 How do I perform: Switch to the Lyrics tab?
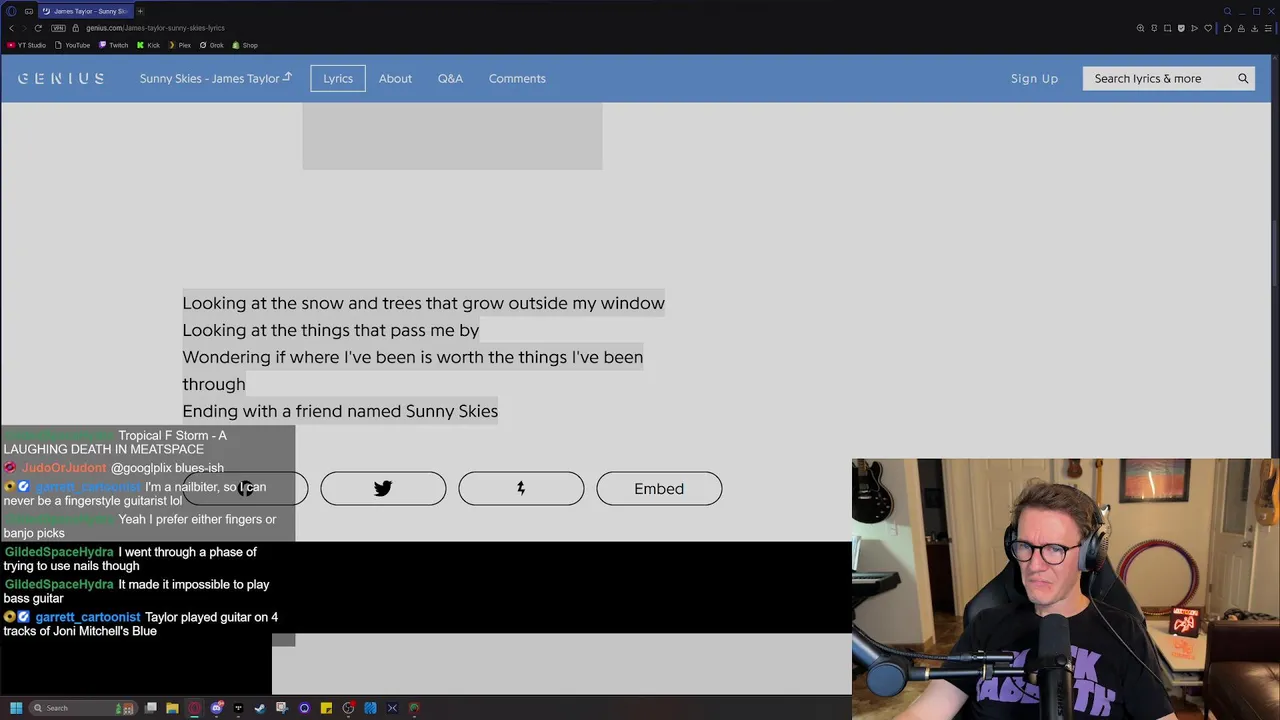338,78
